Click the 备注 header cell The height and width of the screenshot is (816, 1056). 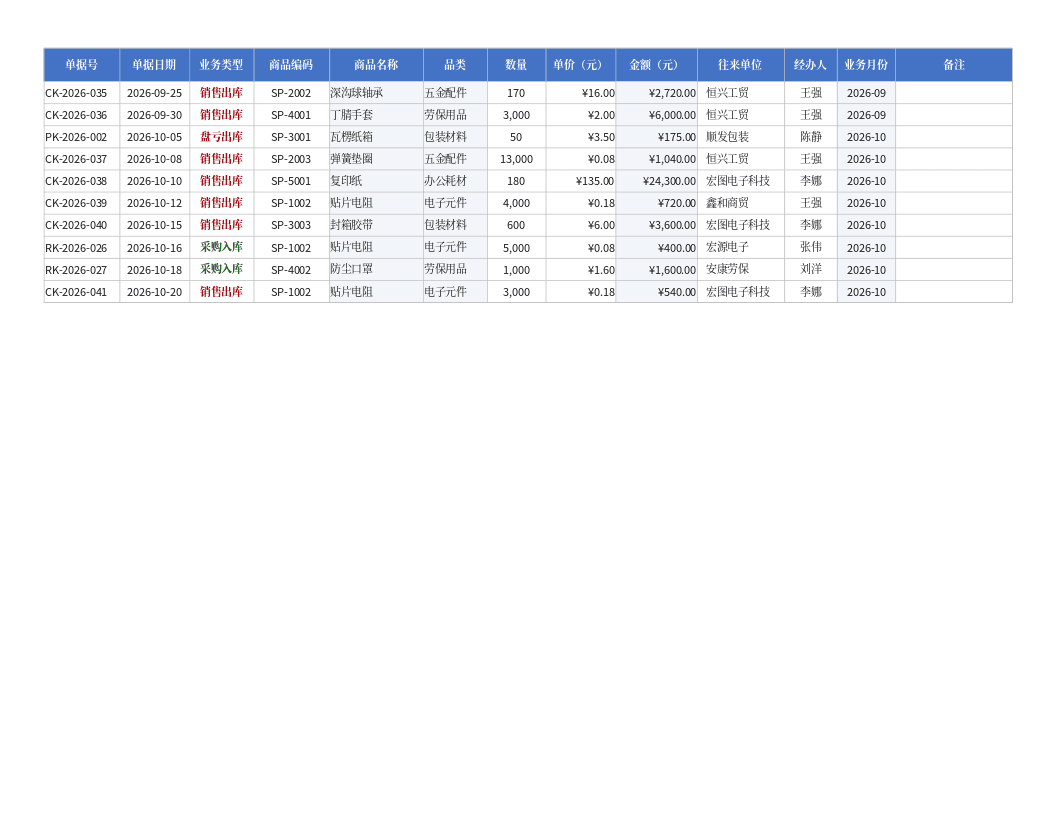(954, 65)
